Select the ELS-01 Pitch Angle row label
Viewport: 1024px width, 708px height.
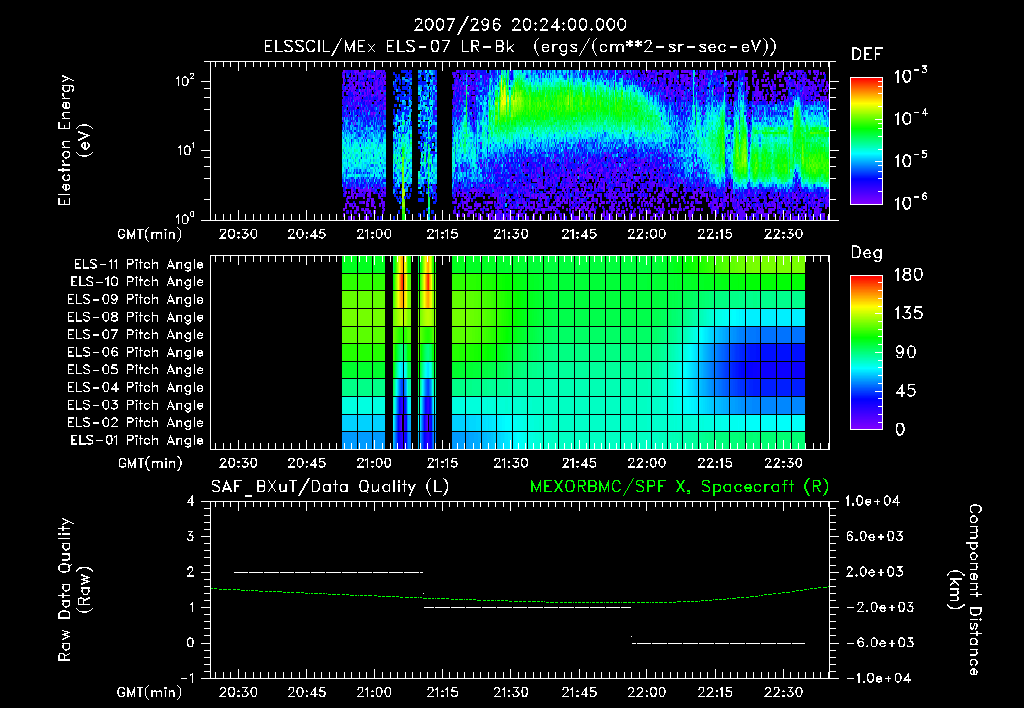[x=137, y=441]
